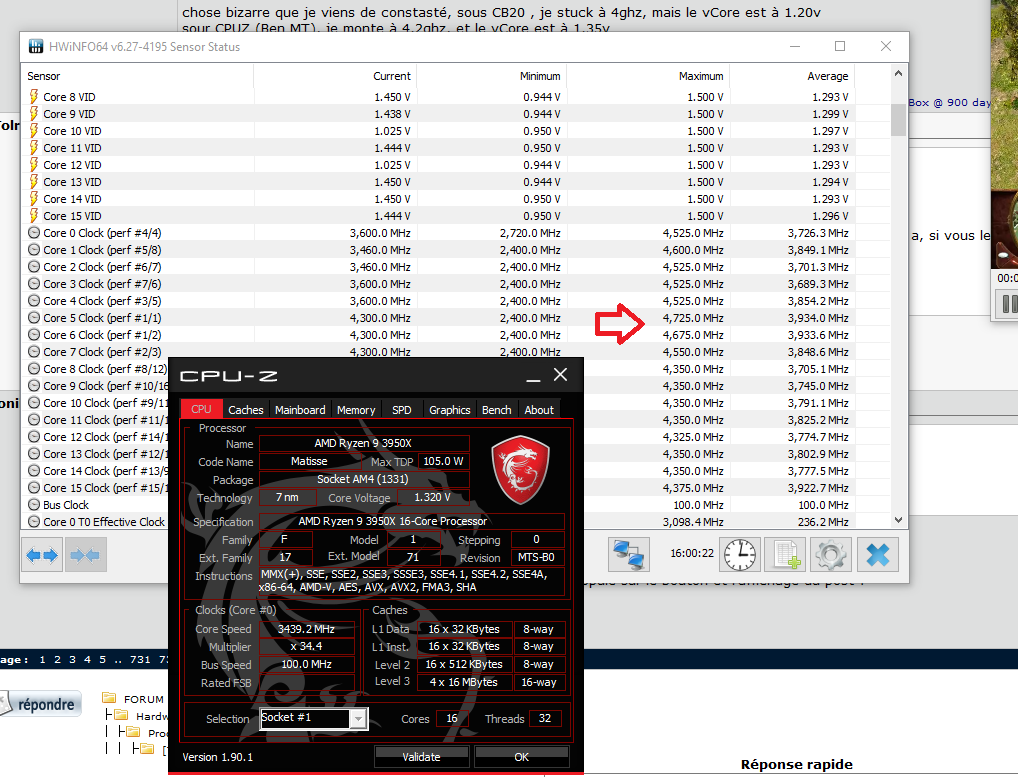The image size is (1018, 777).
Task: Click the Multiplier x 34.4 field
Action: pyautogui.click(x=306, y=647)
